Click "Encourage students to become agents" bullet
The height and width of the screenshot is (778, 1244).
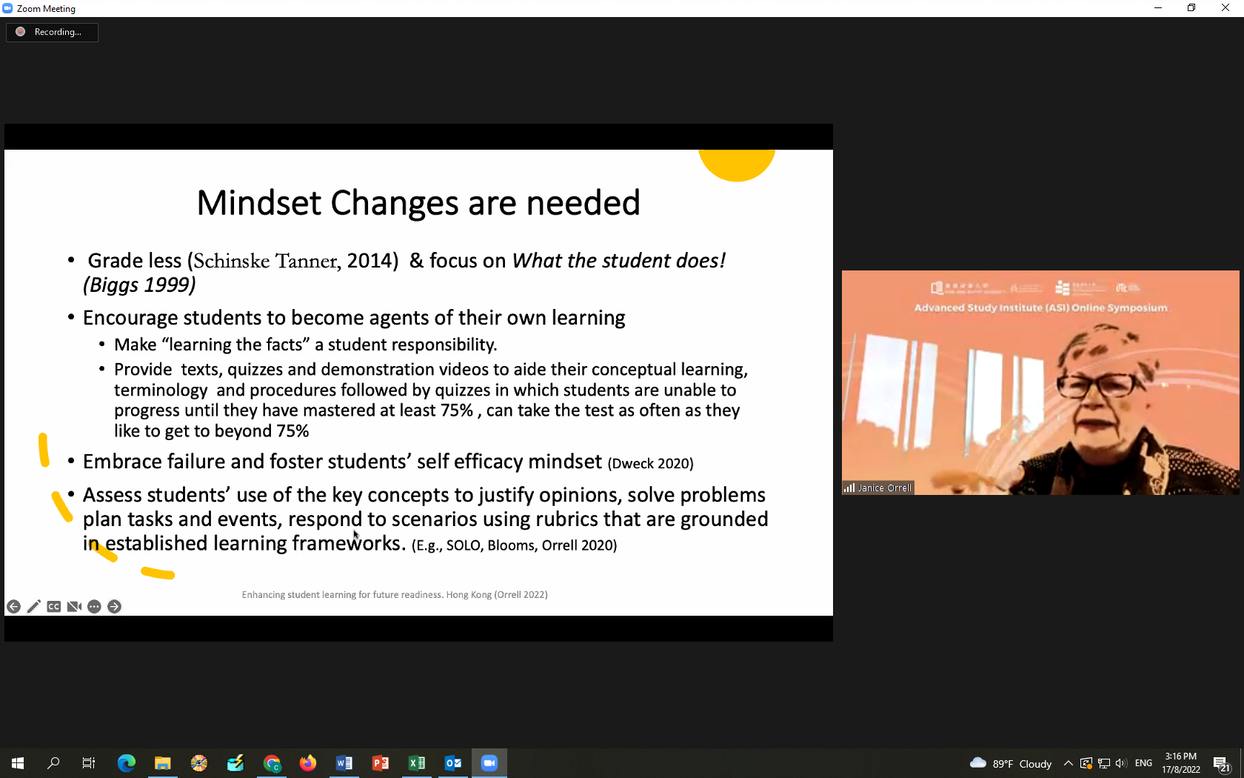(x=354, y=318)
